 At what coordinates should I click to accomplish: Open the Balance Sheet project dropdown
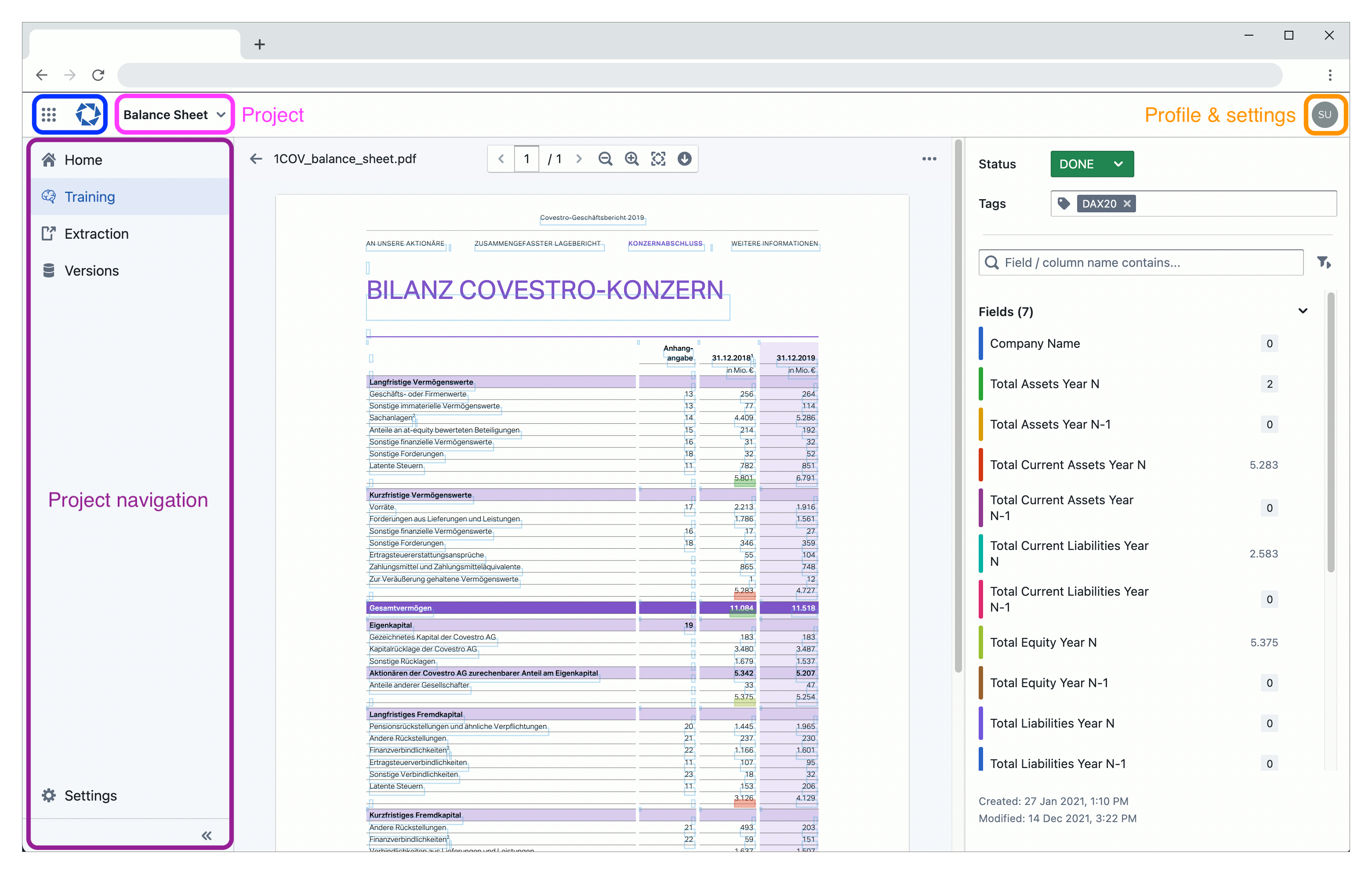[x=174, y=115]
